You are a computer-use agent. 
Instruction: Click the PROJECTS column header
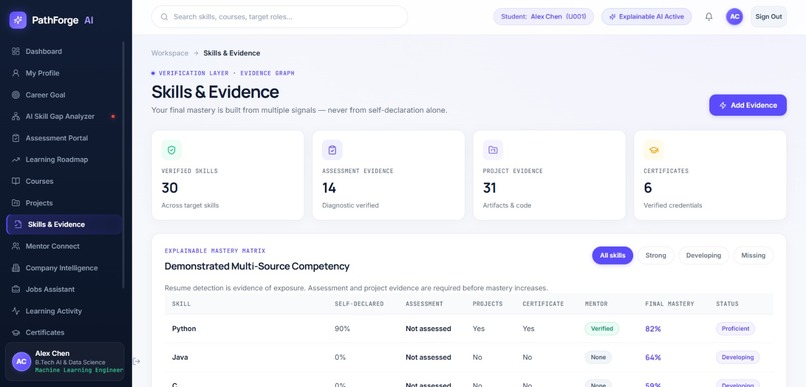click(487, 304)
